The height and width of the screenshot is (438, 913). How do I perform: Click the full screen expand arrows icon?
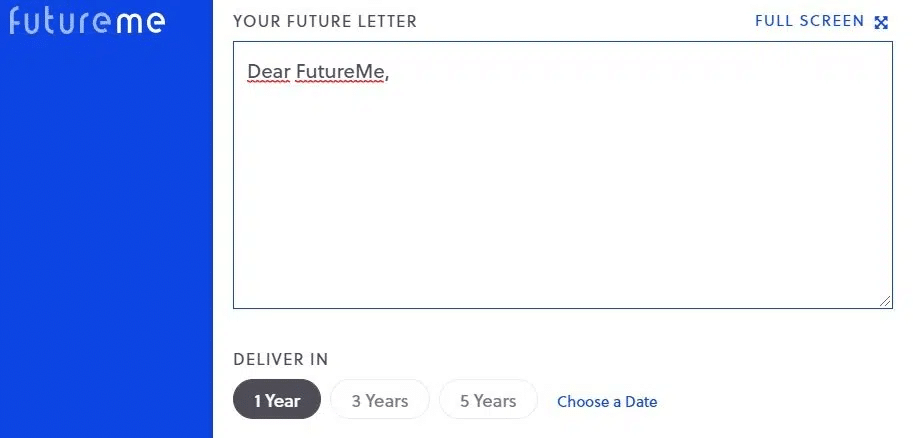(881, 22)
